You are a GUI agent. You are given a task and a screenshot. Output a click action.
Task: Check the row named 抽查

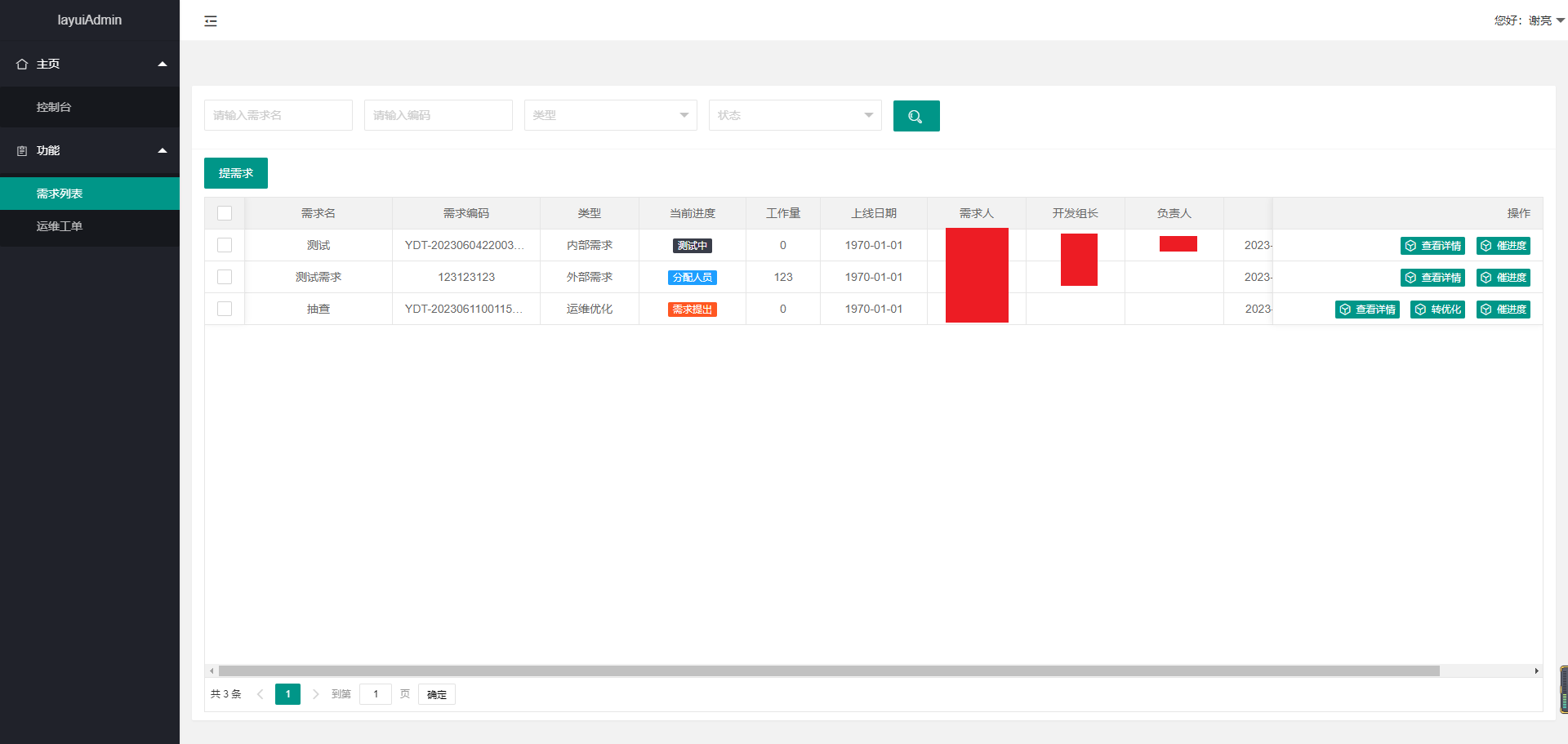pyautogui.click(x=225, y=309)
